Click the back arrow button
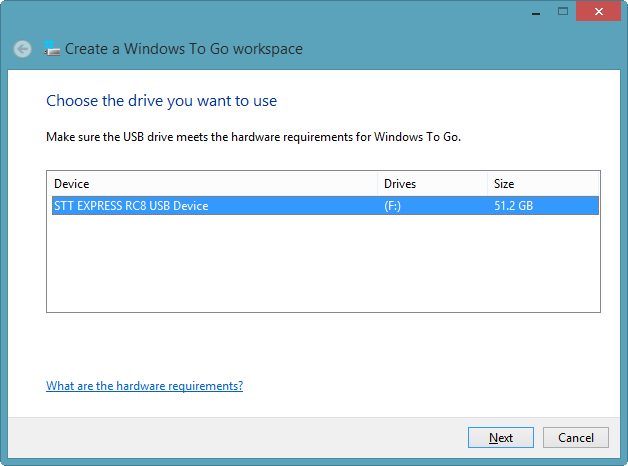 [x=22, y=49]
